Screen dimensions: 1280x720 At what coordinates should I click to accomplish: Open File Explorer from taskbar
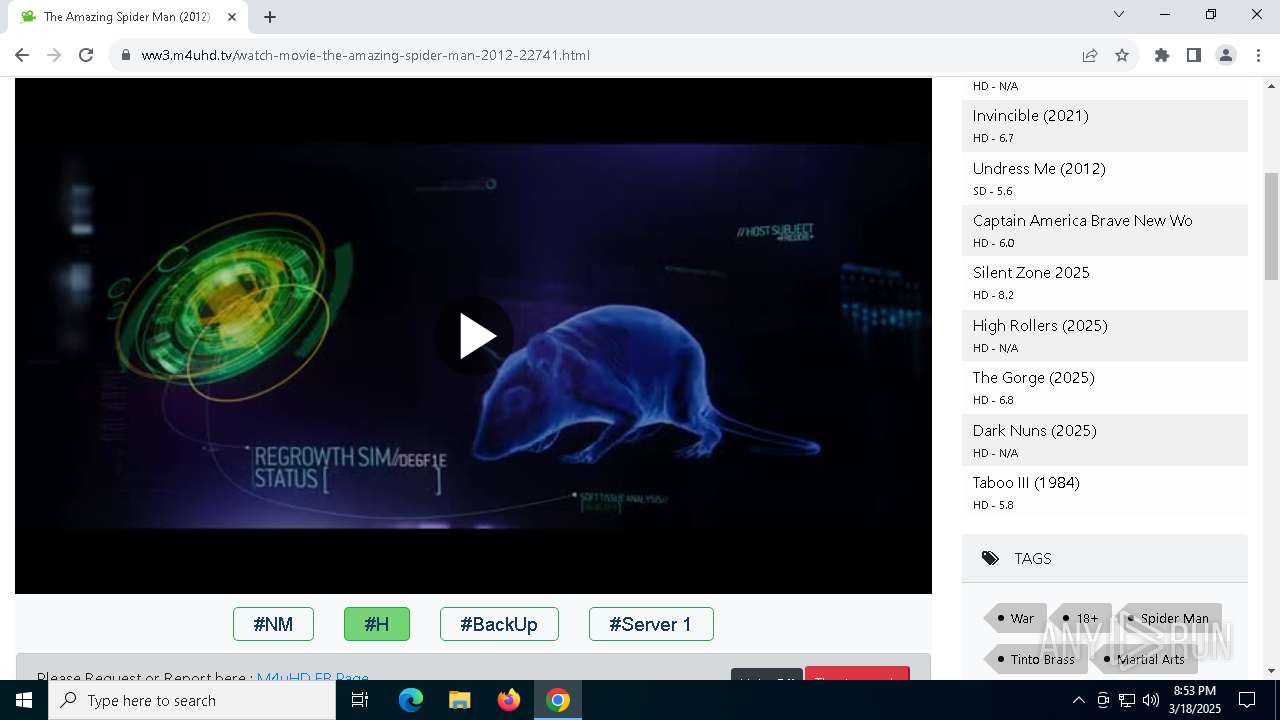(x=460, y=700)
